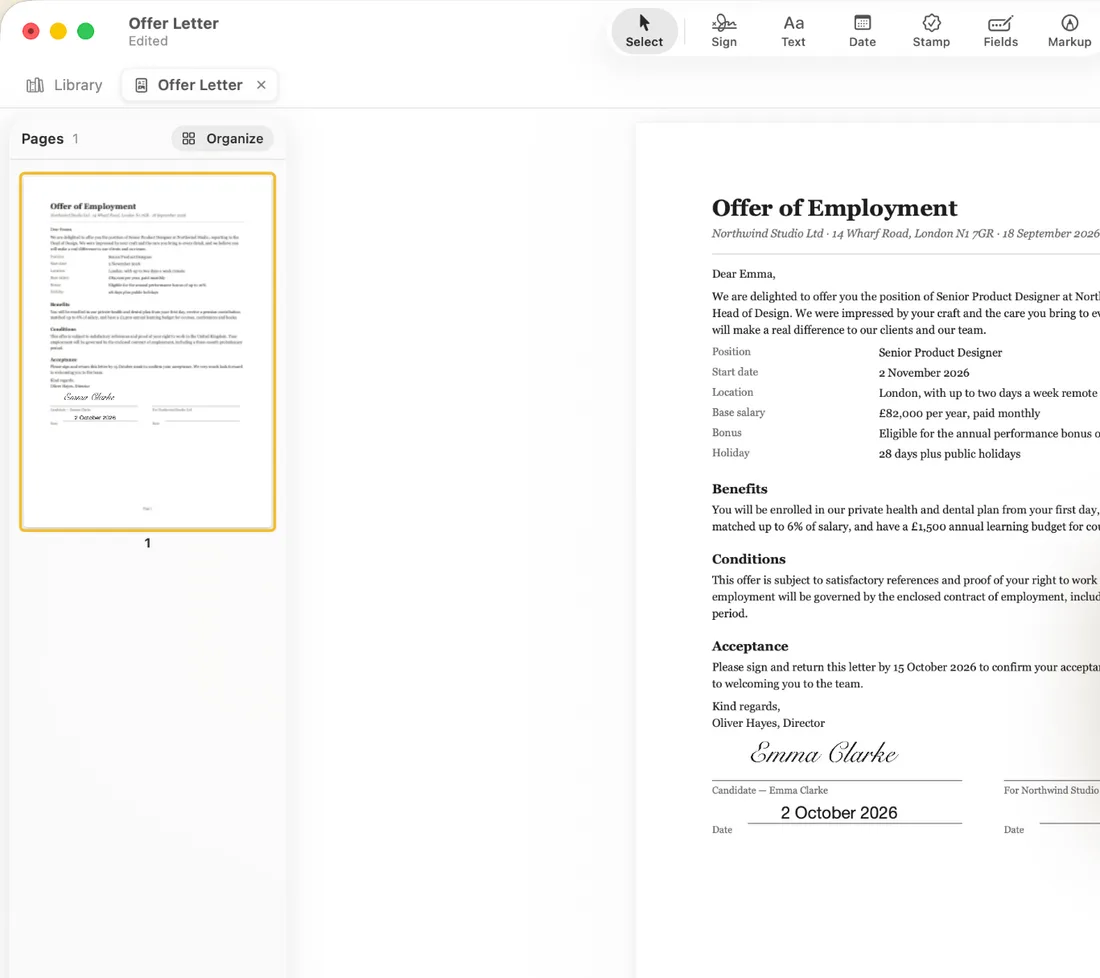The width and height of the screenshot is (1100, 978).
Task: Click the 'Kind regards,' line
Action: (746, 706)
